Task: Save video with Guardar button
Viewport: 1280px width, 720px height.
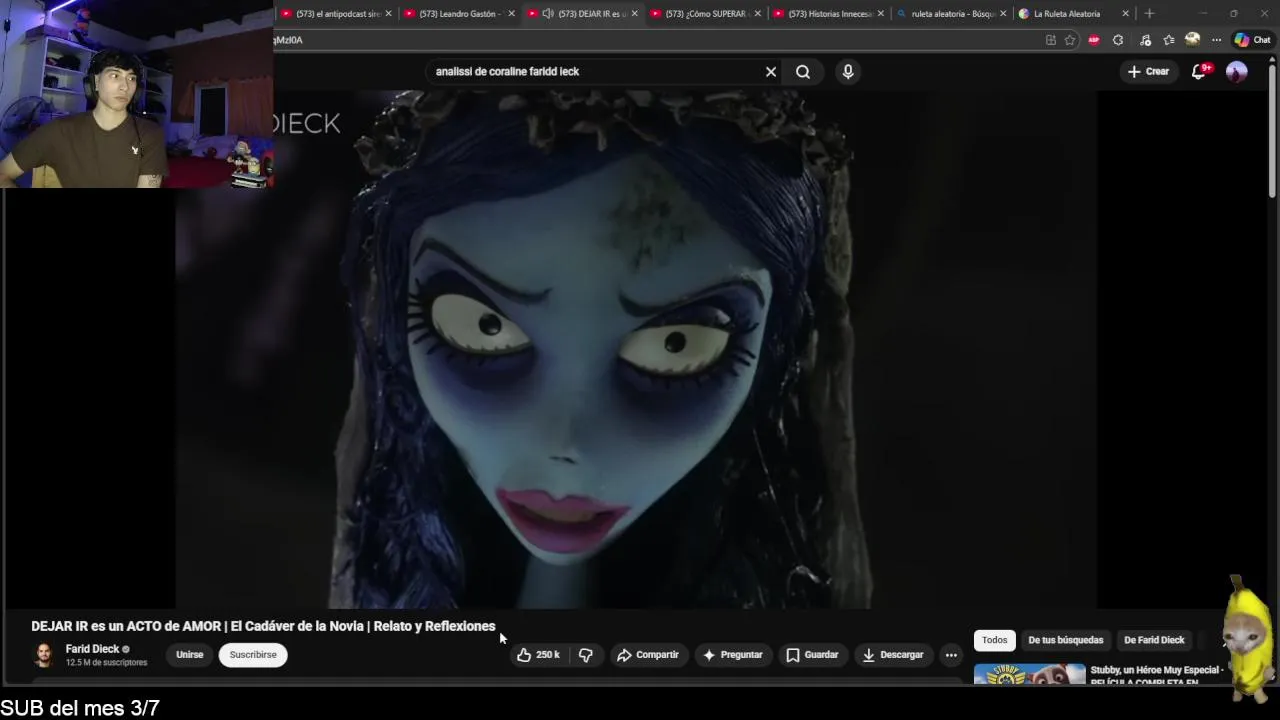Action: pos(812,655)
